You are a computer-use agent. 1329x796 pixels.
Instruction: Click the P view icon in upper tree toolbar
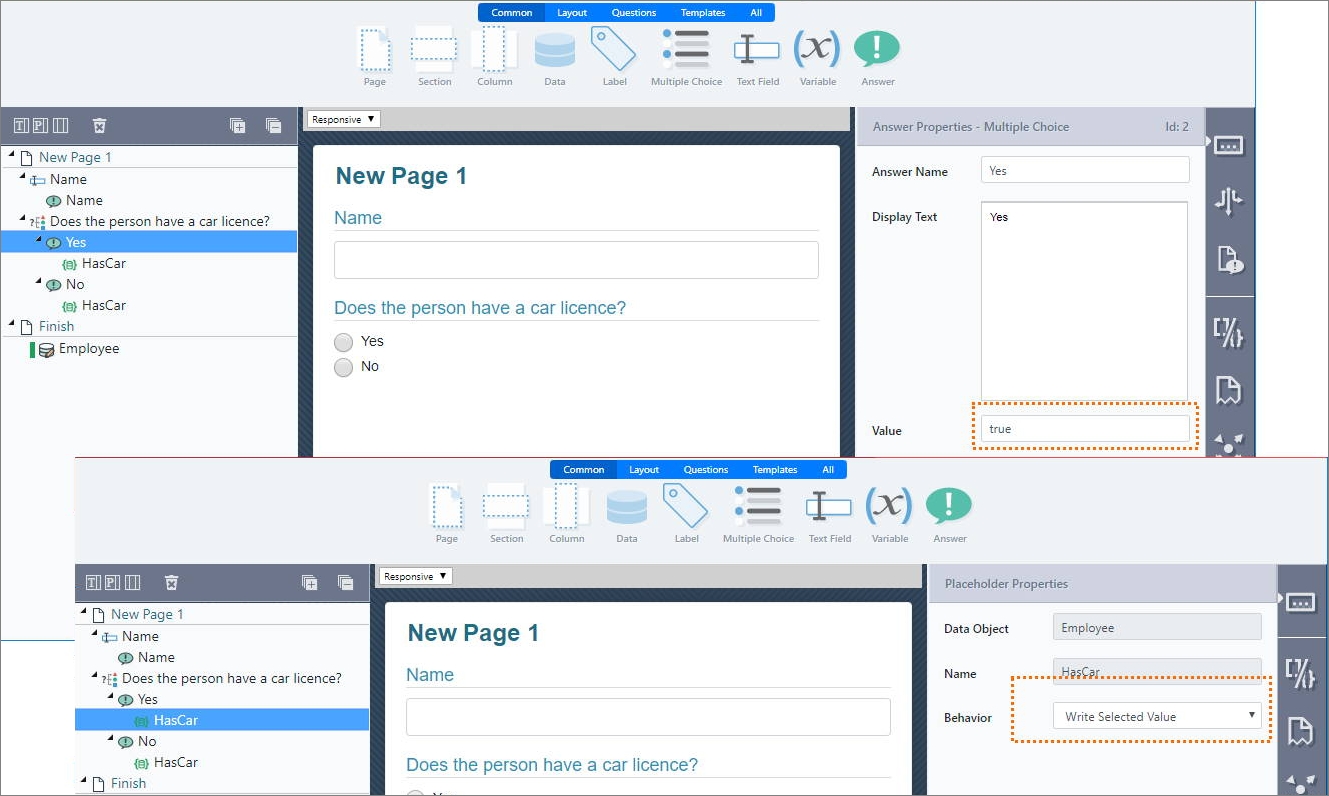point(40,125)
